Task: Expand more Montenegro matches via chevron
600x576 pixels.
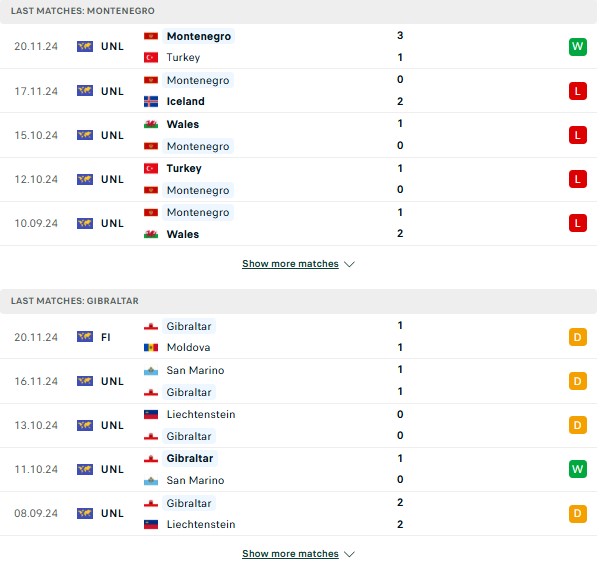Action: pos(349,264)
